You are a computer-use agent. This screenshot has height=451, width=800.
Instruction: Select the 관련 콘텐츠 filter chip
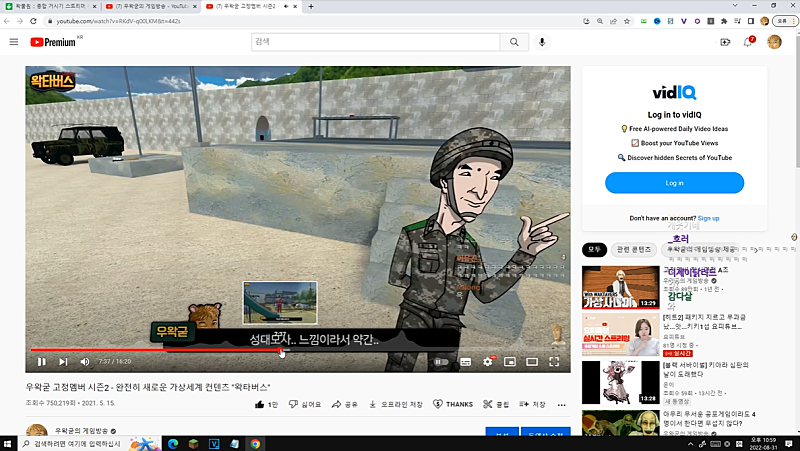click(634, 249)
